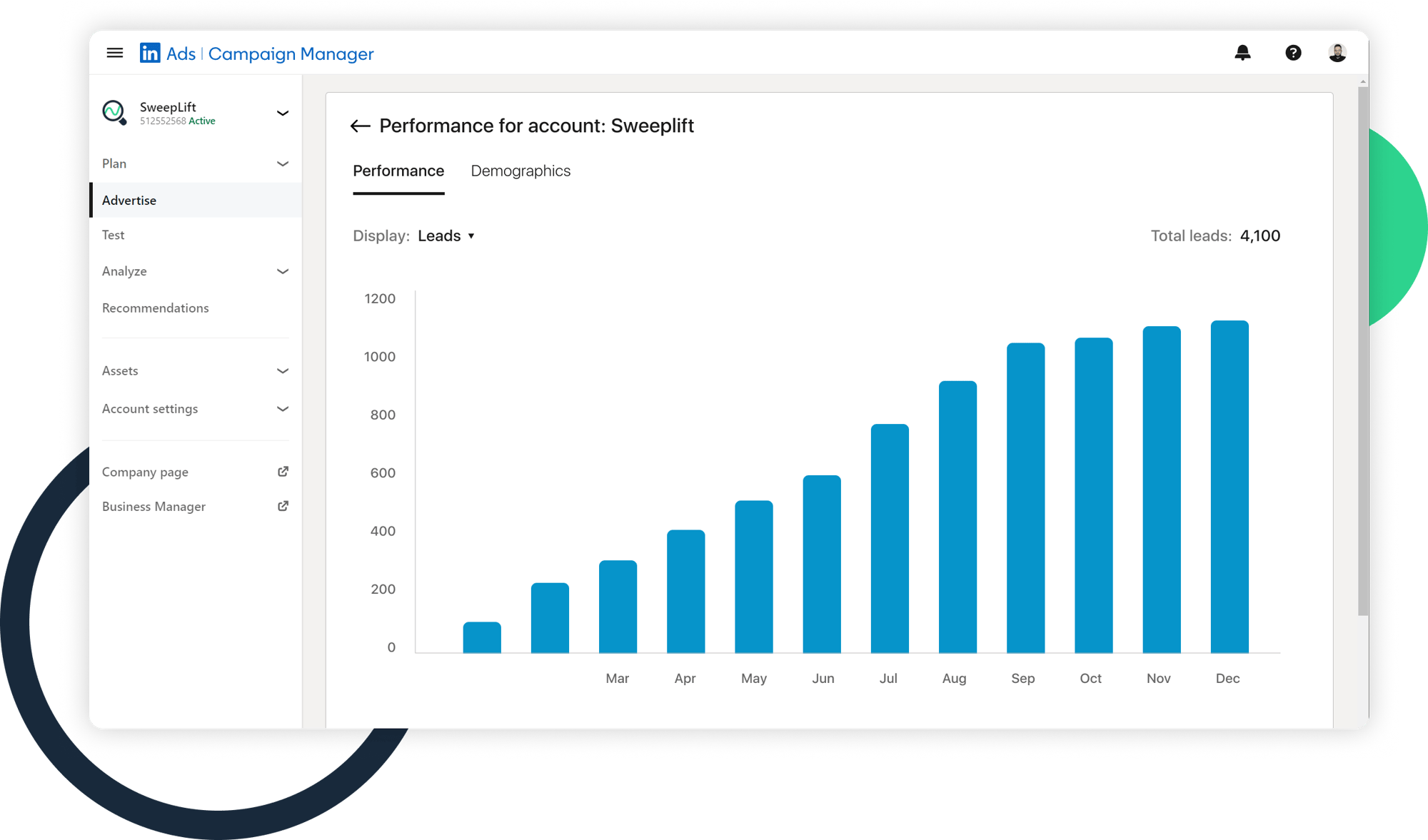Click the 'Performance for account: Sweeplift' heading
1428x840 pixels.
(x=536, y=126)
